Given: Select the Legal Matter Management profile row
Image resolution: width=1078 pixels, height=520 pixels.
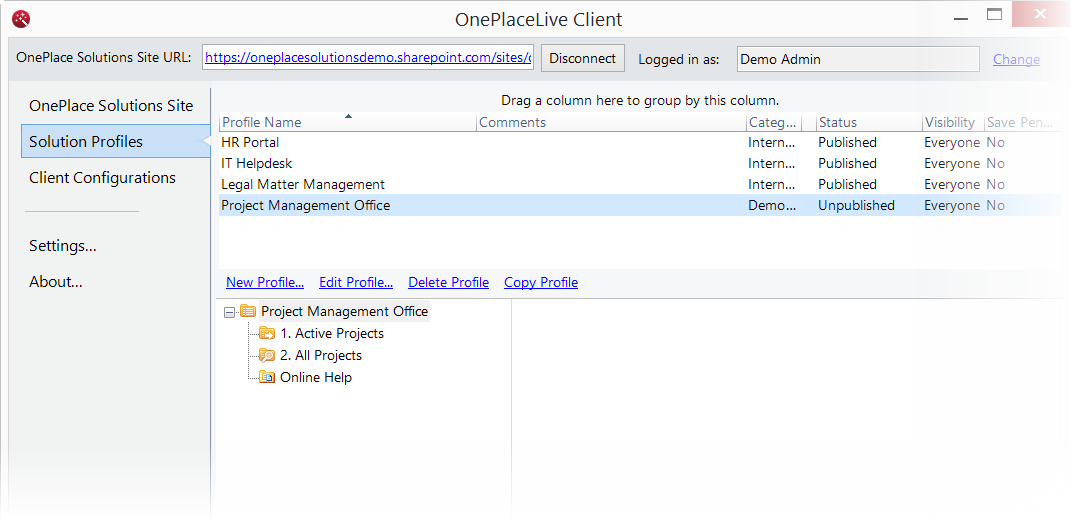Looking at the screenshot, I should 639,184.
